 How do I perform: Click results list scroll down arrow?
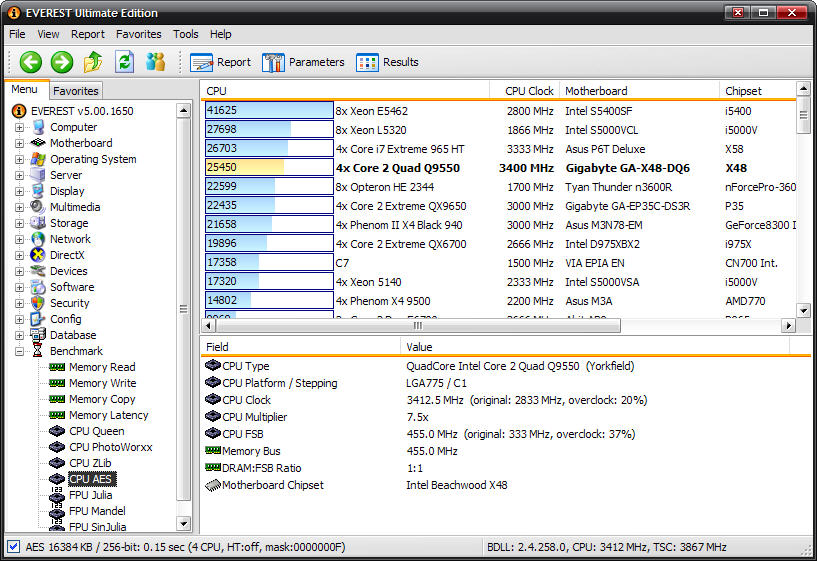pyautogui.click(x=803, y=310)
